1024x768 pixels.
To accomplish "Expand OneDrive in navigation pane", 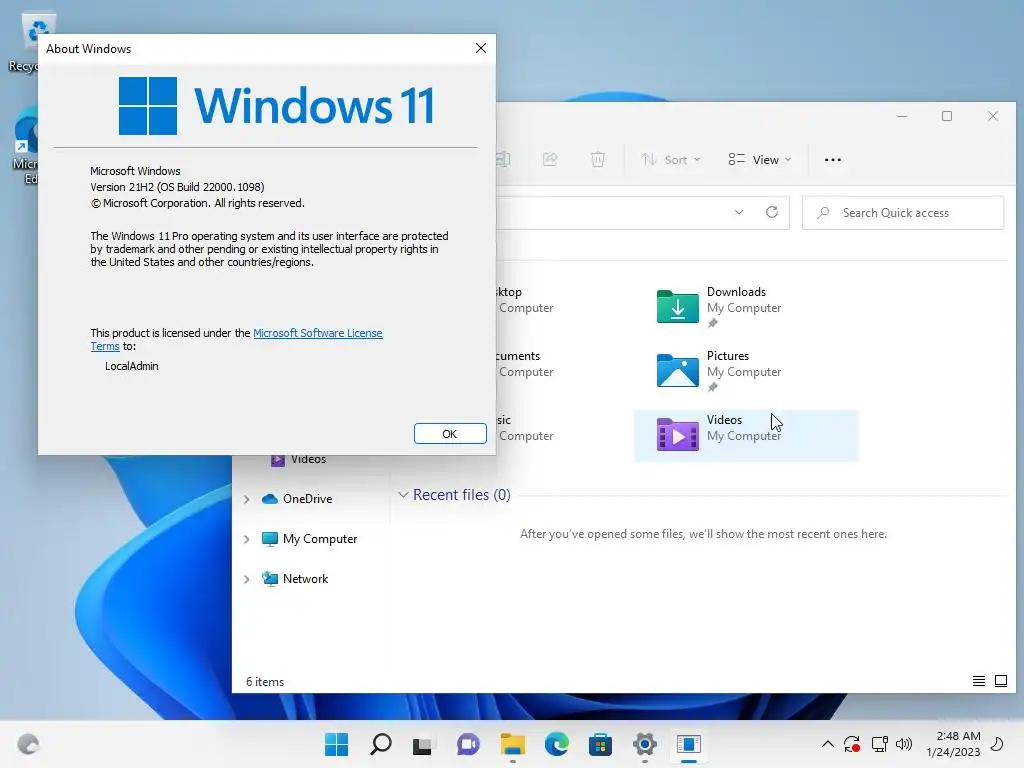I will 247,499.
